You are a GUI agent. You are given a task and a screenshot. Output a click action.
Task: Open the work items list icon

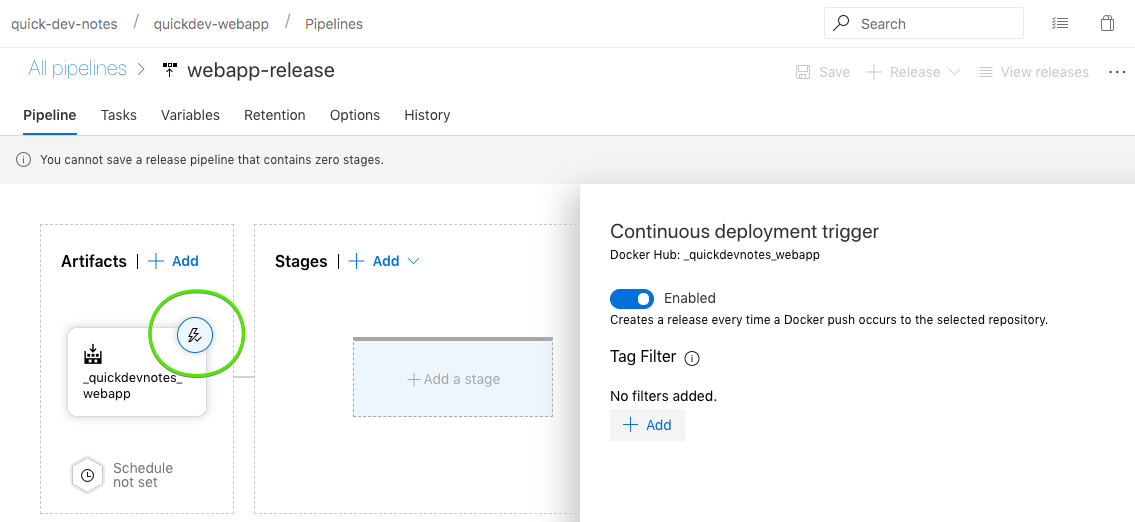point(1060,23)
